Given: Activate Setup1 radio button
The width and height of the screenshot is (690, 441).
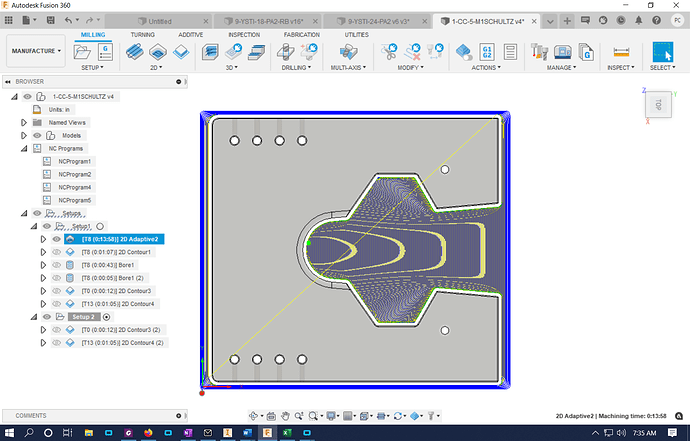Looking at the screenshot, I should point(100,227).
